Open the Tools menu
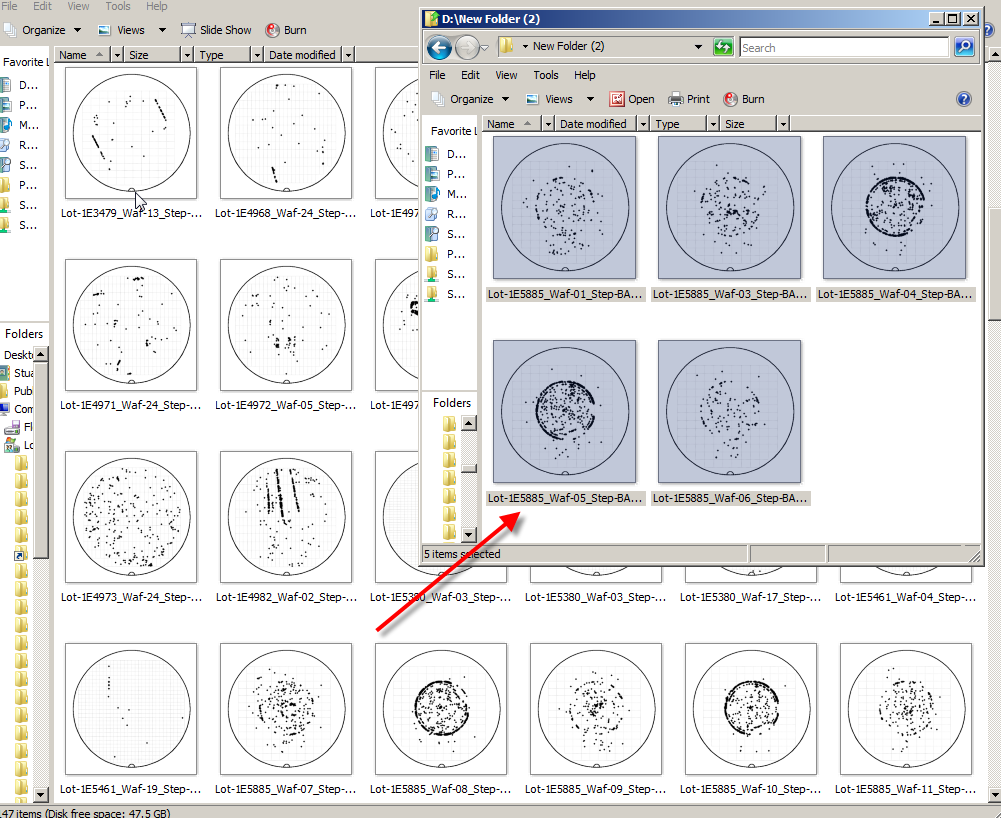 point(546,75)
